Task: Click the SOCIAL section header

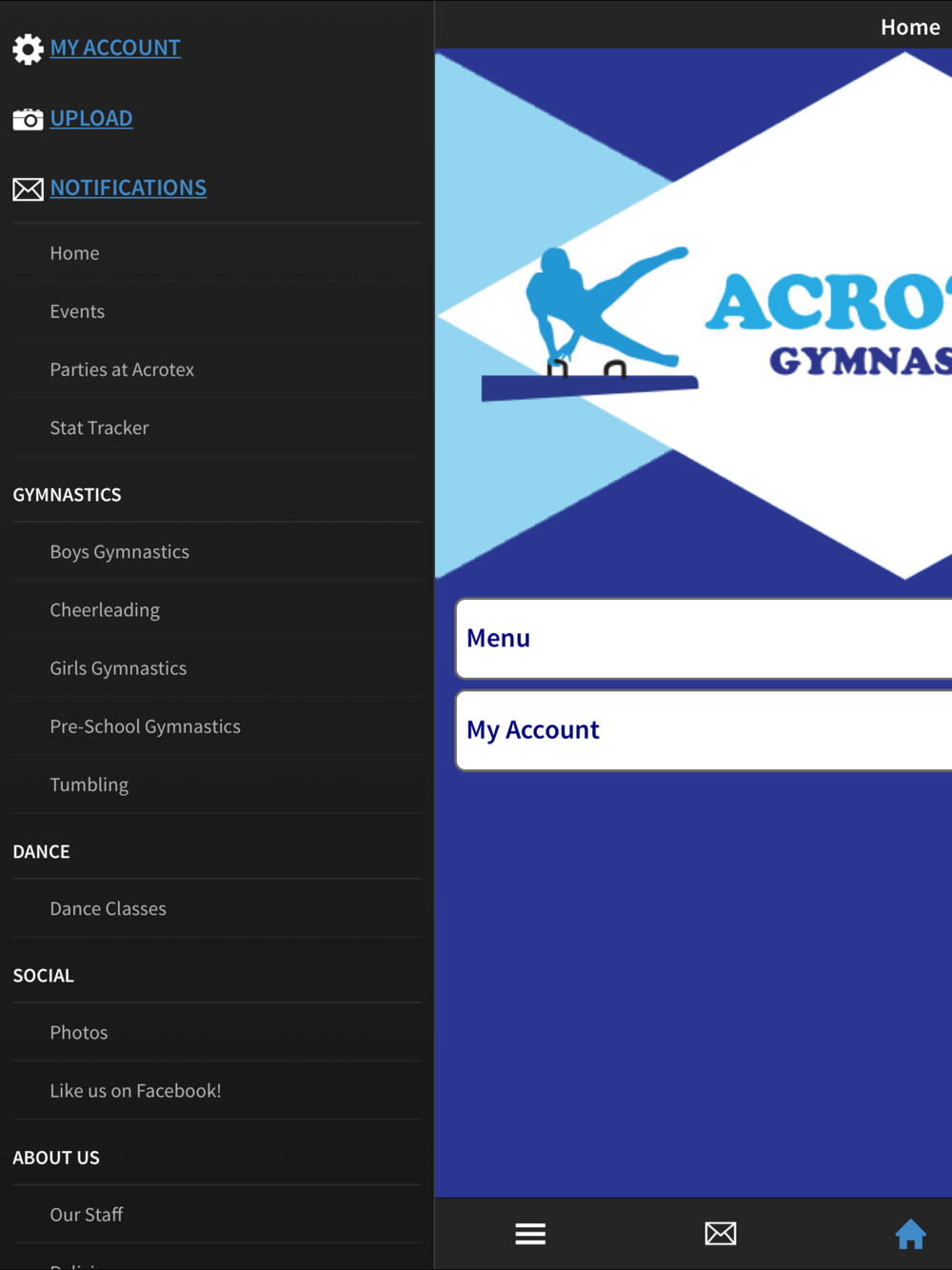Action: coord(43,976)
